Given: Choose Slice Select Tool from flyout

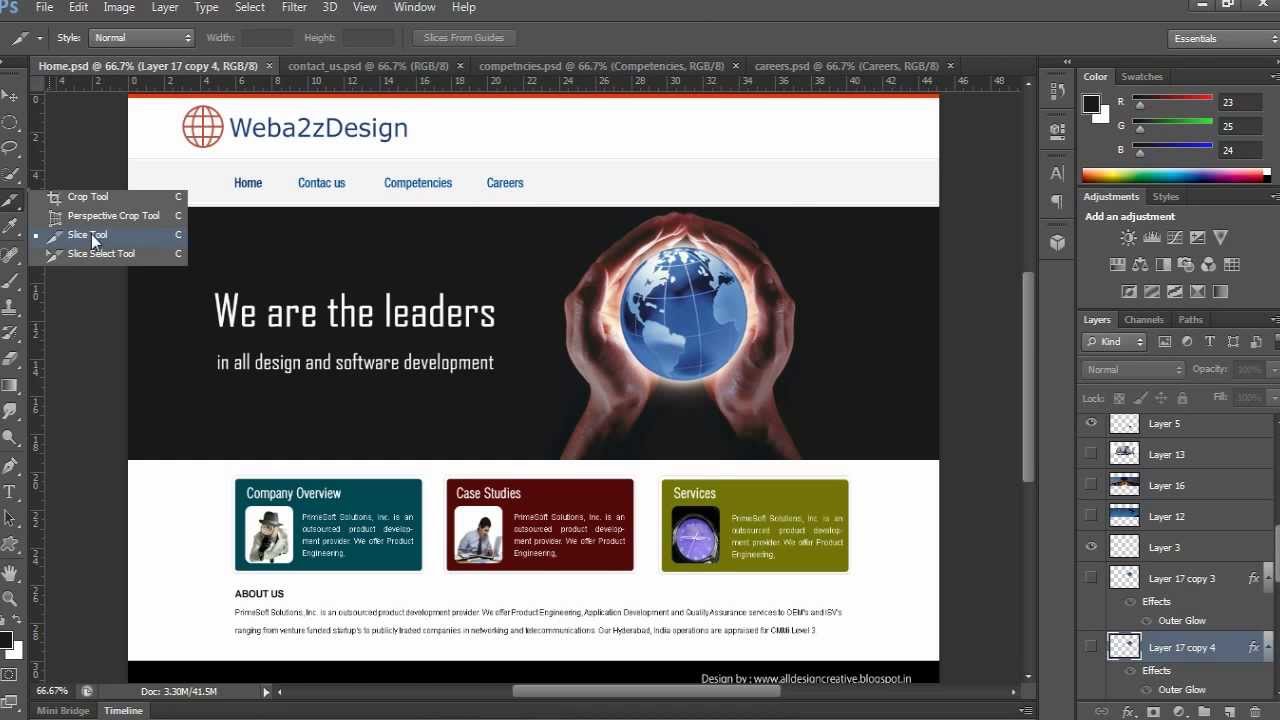Looking at the screenshot, I should point(101,254).
